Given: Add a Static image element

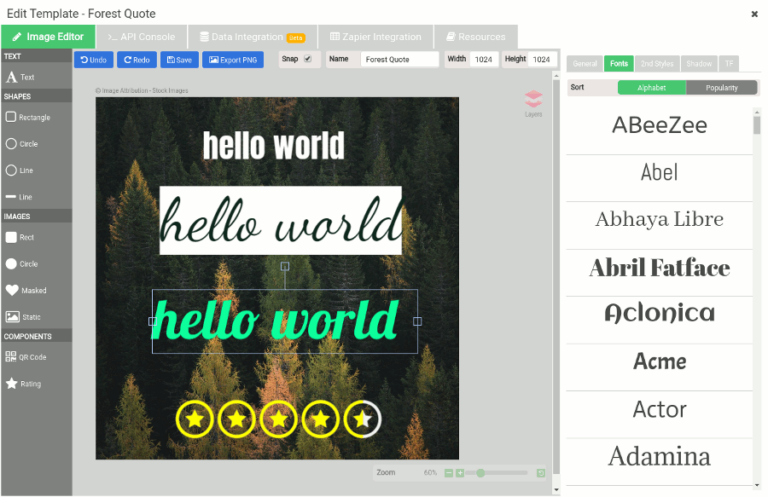Looking at the screenshot, I should click(25, 317).
